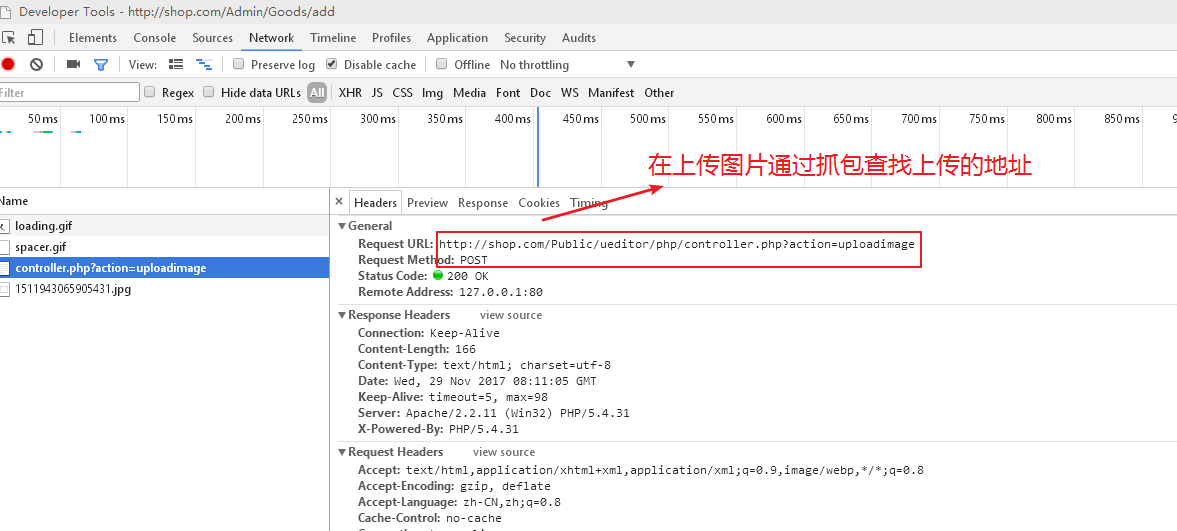Viewport: 1177px width, 531px height.
Task: Close the request details pane
Action: click(x=339, y=202)
